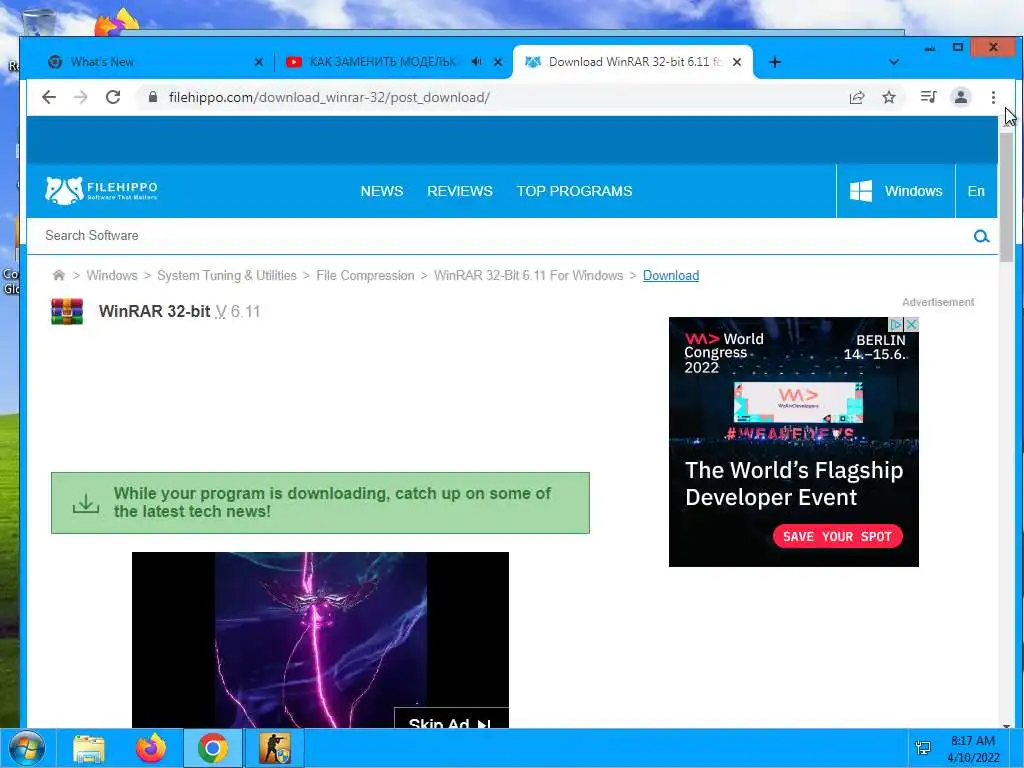Close the YouTube КАК ЗАМЕНИТЬ tab
Image resolution: width=1024 pixels, height=768 pixels.
(x=498, y=62)
